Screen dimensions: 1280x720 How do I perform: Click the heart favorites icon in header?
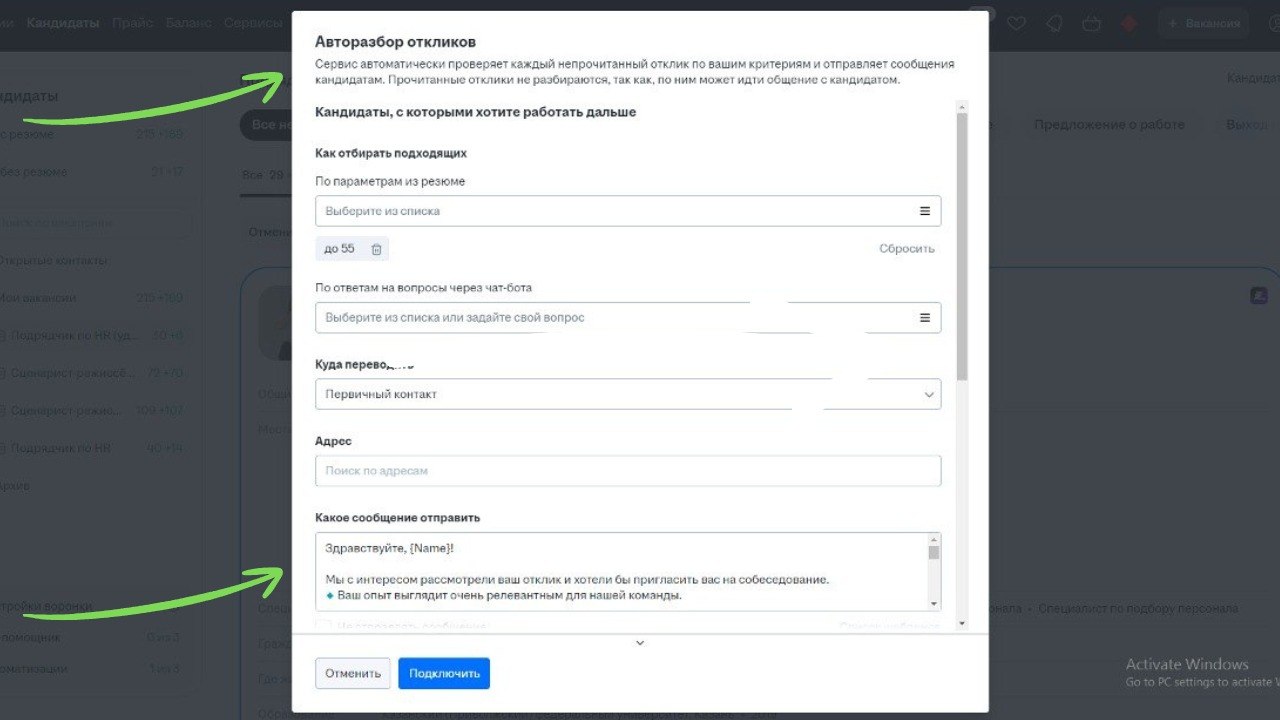pos(1017,23)
